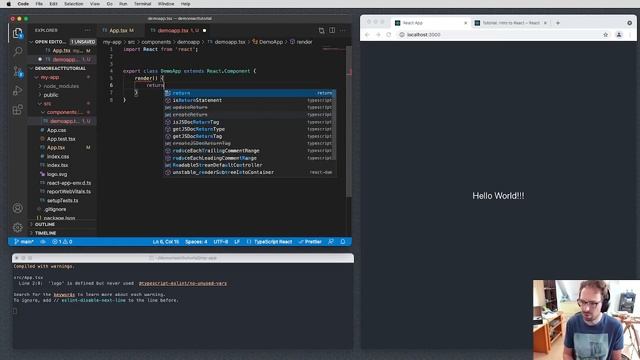Screen dimensions: 640x360
Task: Open the Extensions view
Action: pyautogui.click(x=18, y=109)
